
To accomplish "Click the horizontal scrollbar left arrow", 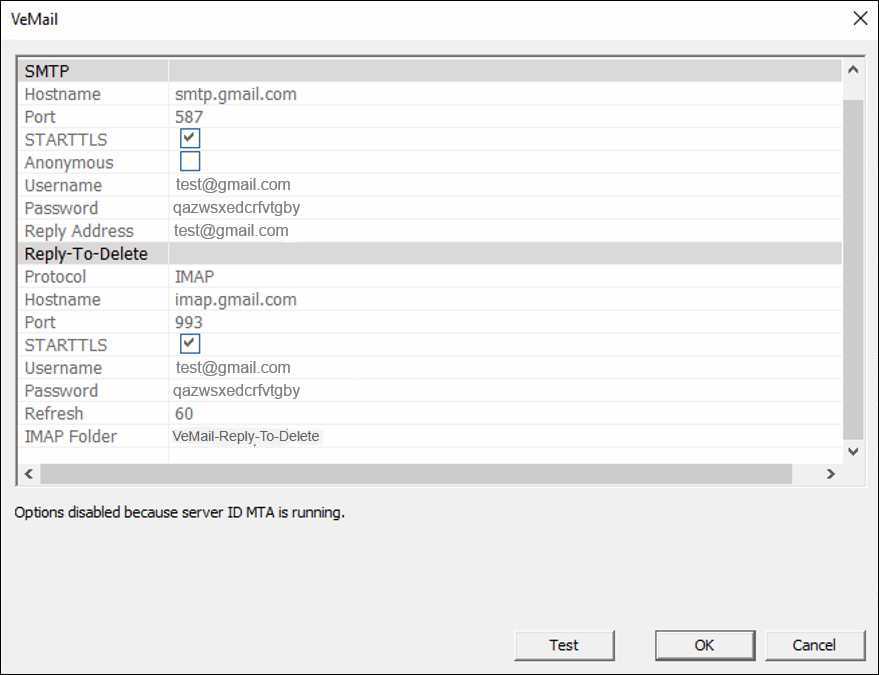I will coord(29,474).
